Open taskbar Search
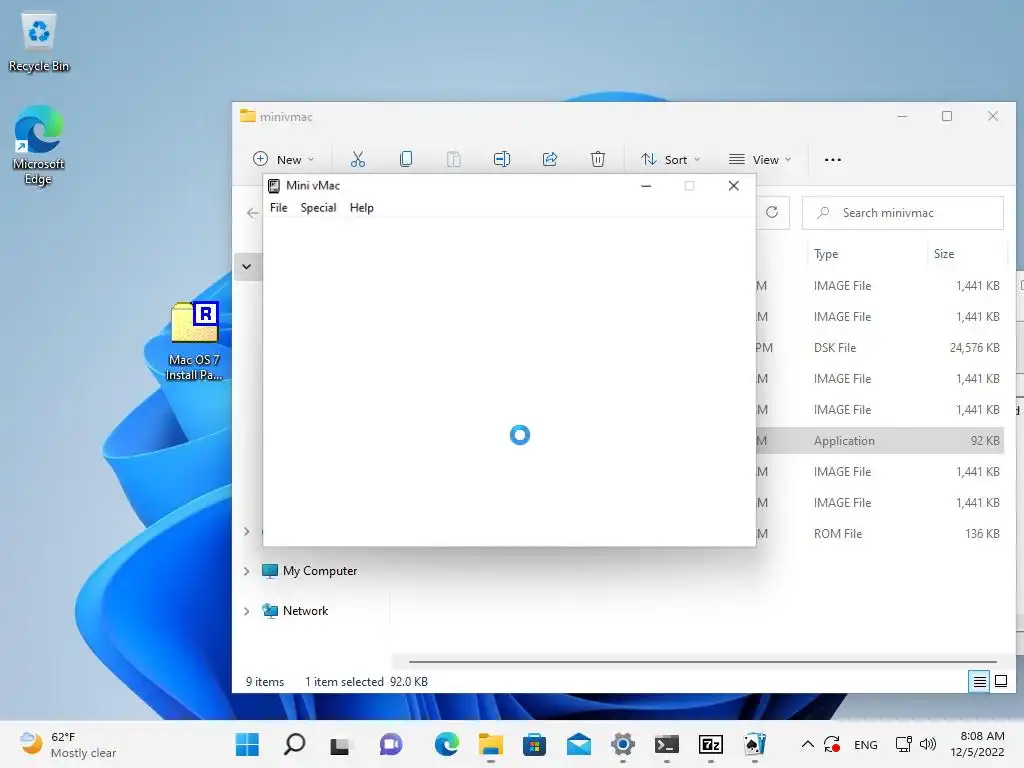1024x768 pixels. pyautogui.click(x=294, y=744)
